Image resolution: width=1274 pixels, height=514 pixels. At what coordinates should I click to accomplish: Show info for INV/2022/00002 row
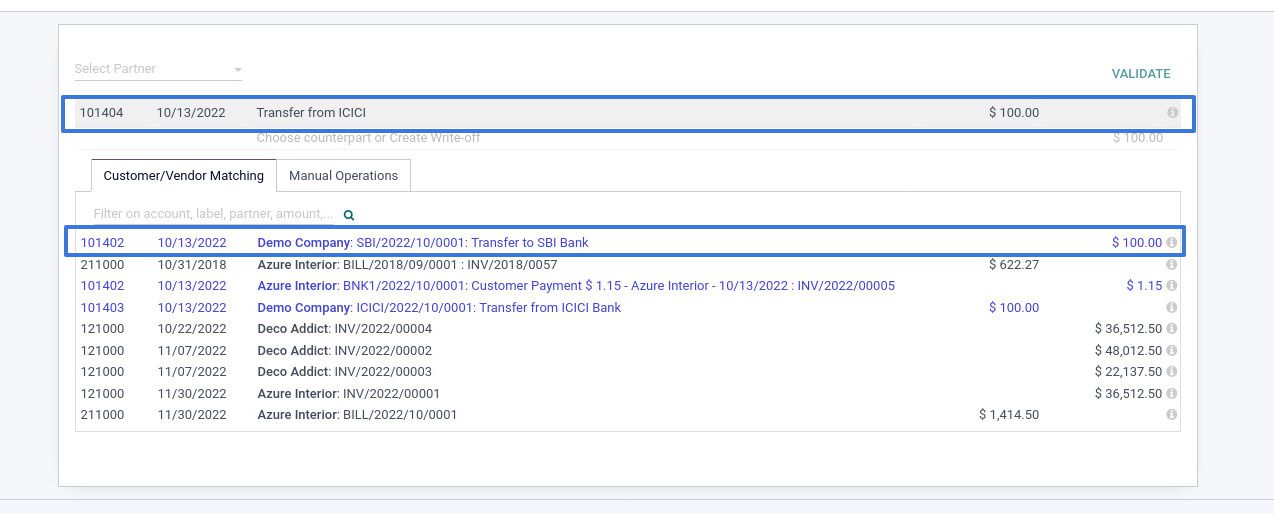coord(1171,351)
